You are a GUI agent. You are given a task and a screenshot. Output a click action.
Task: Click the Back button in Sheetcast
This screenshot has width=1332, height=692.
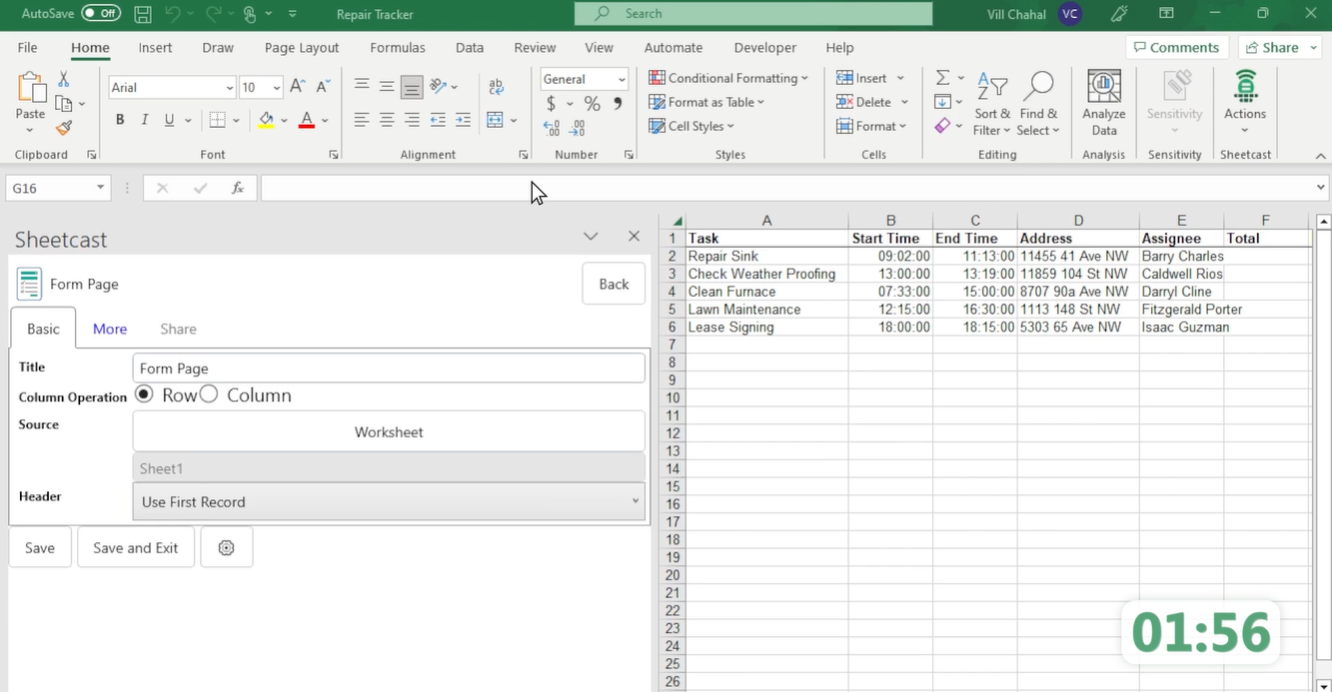coord(613,283)
